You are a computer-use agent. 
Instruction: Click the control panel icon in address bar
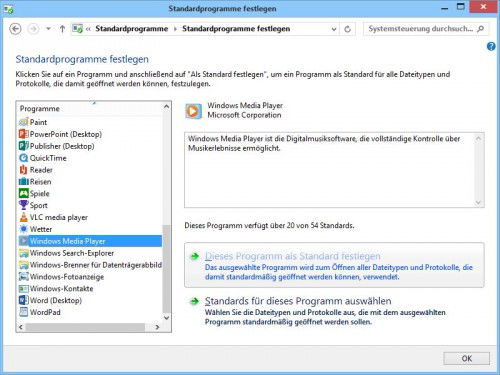pos(77,29)
